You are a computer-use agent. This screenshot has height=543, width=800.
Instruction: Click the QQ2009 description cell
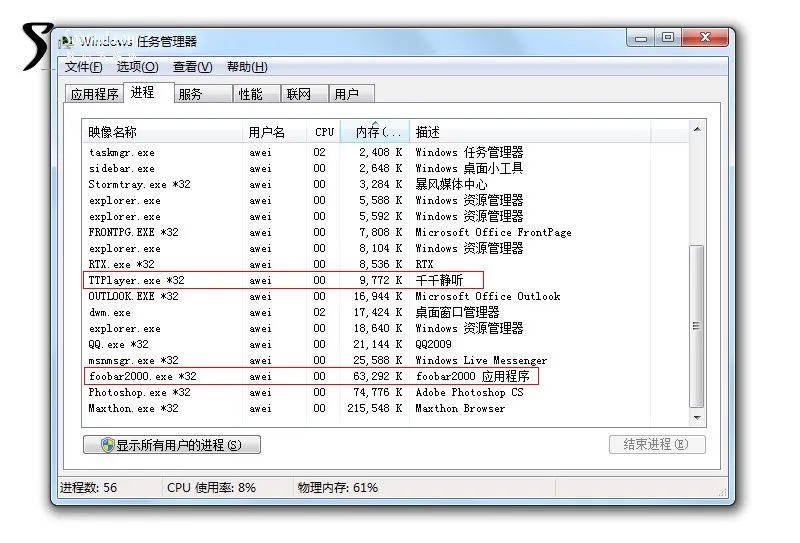click(x=434, y=344)
